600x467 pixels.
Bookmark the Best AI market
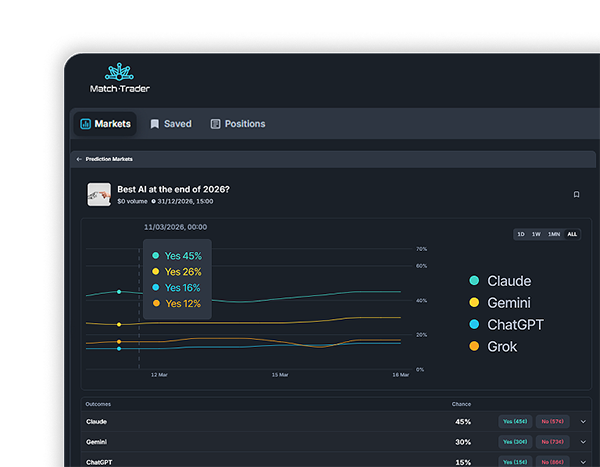click(x=576, y=194)
